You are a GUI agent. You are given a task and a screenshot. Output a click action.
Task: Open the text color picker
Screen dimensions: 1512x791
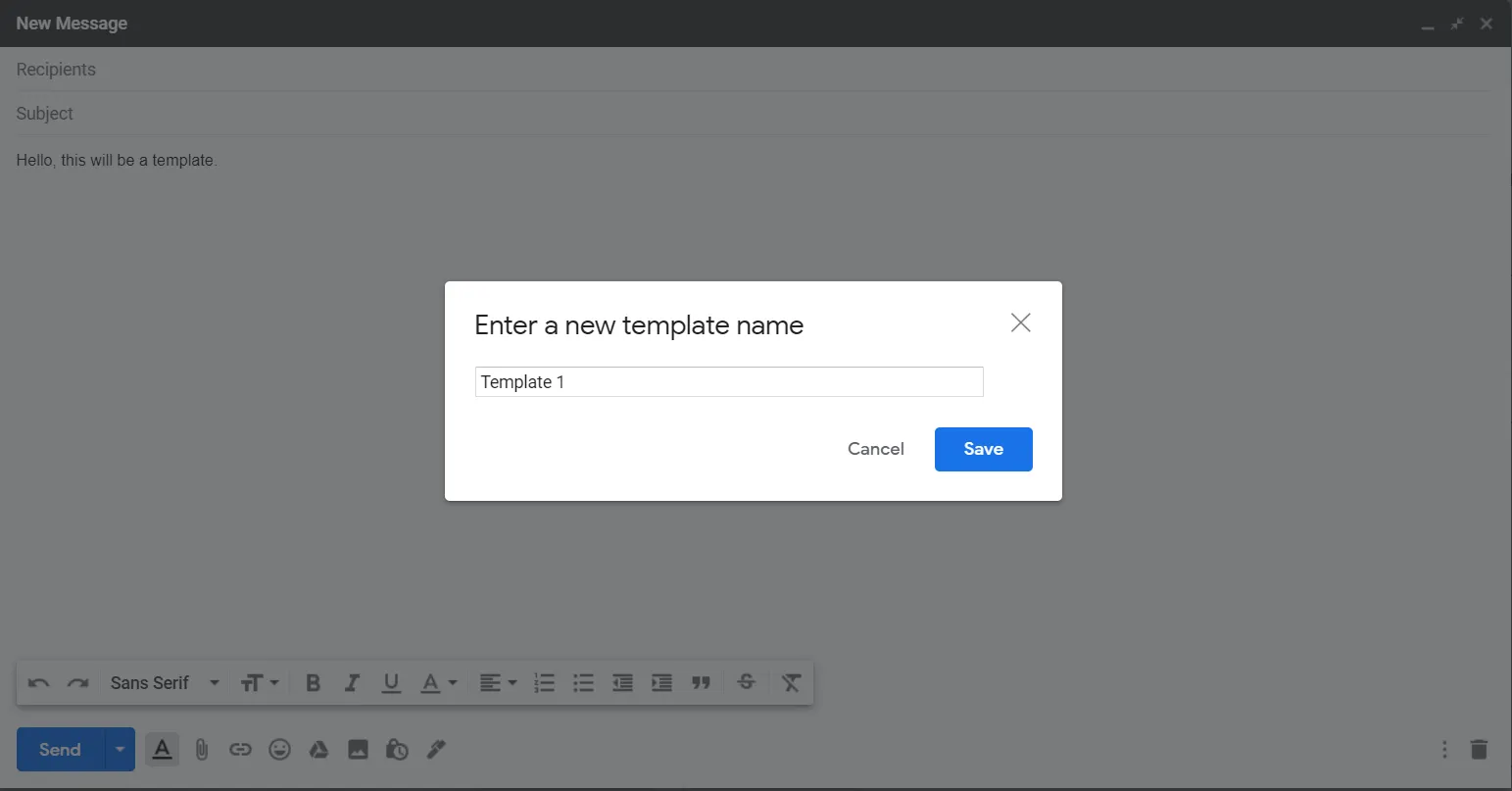(x=438, y=683)
